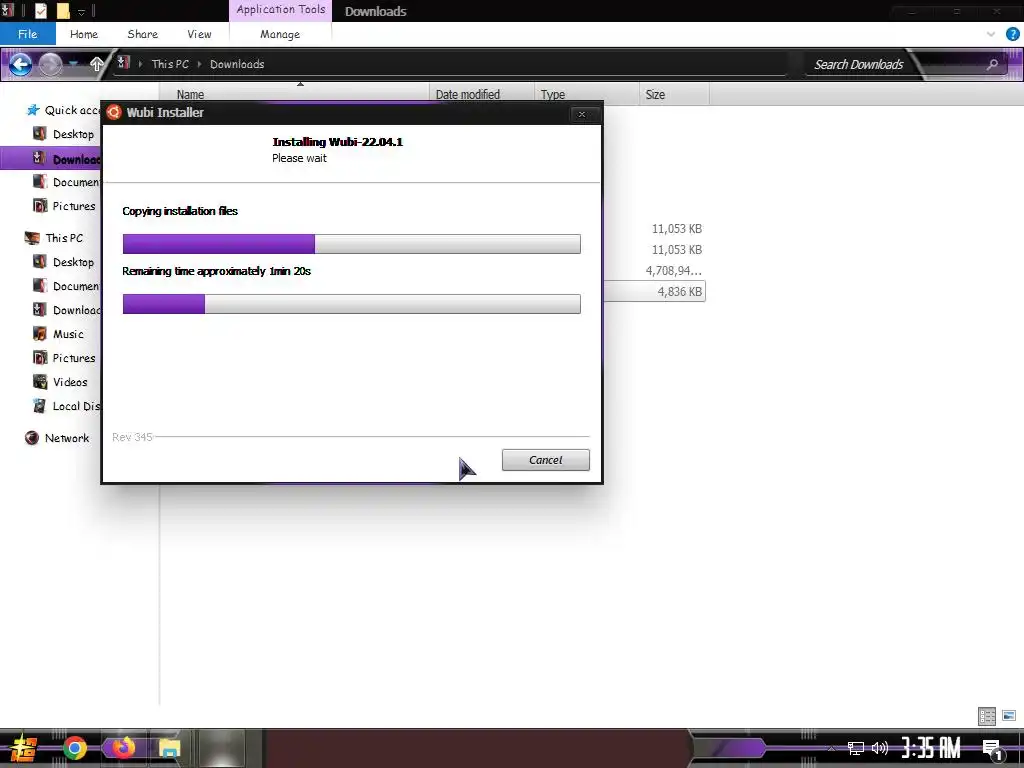Switch to the Share ribbon tab
This screenshot has height=768, width=1024.
pyautogui.click(x=142, y=34)
